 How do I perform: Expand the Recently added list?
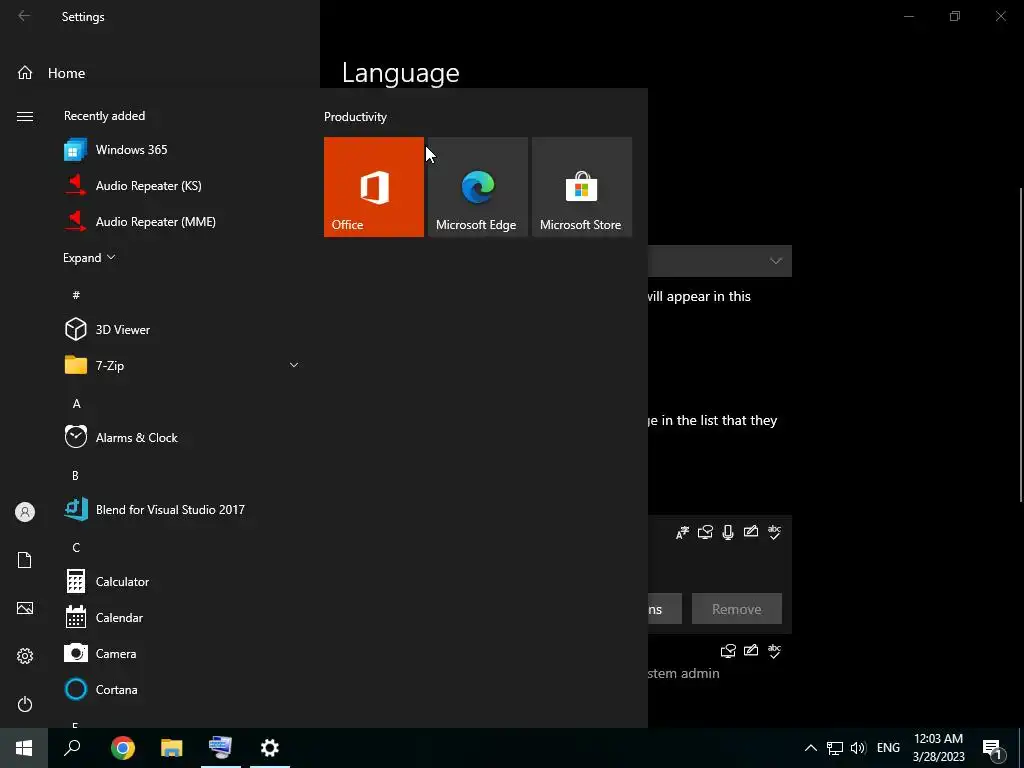click(89, 258)
